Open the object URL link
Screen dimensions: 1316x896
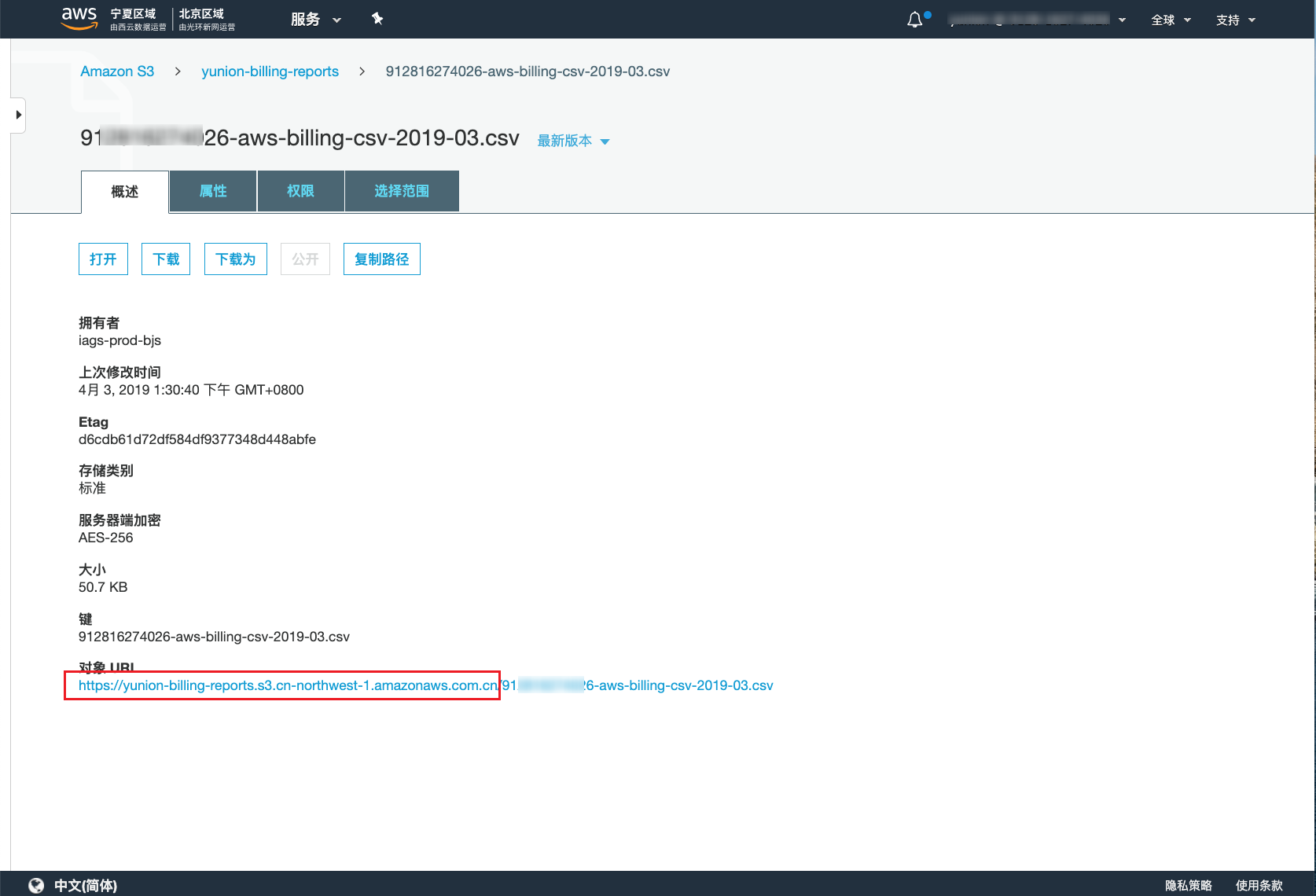pos(425,685)
